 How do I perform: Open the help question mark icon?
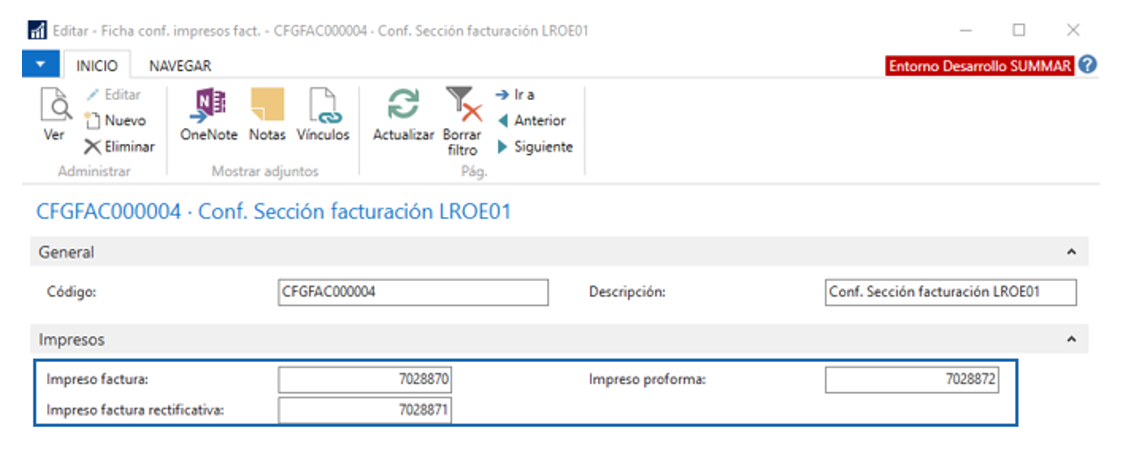(x=1088, y=65)
